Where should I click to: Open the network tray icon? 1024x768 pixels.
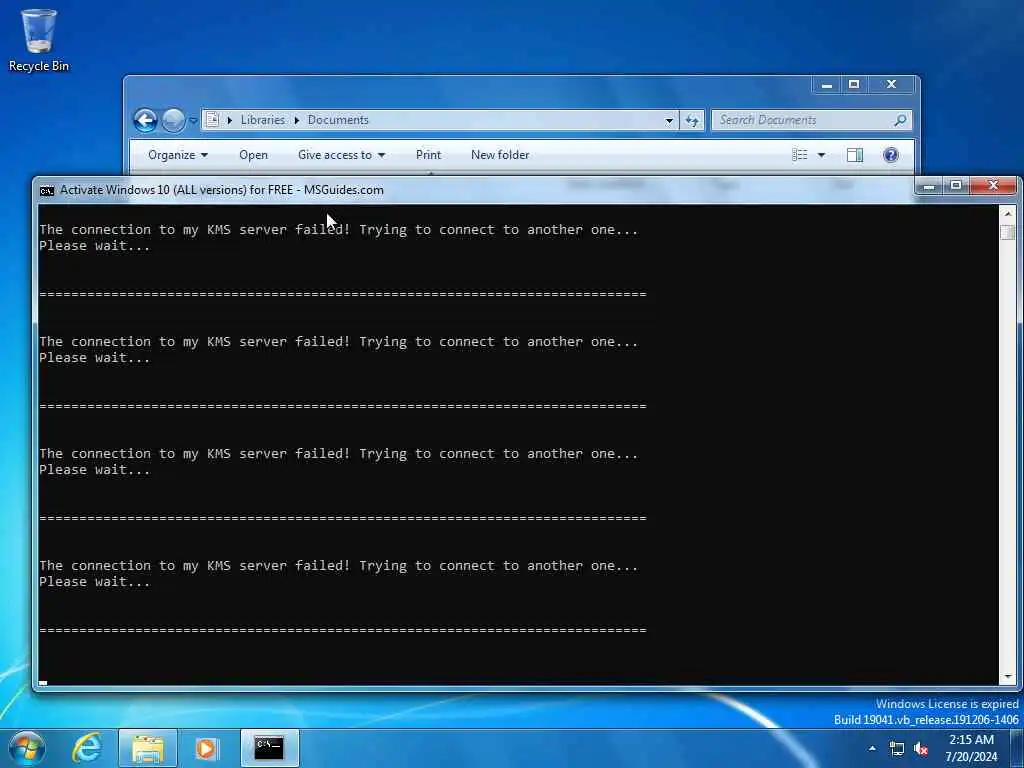tap(897, 749)
